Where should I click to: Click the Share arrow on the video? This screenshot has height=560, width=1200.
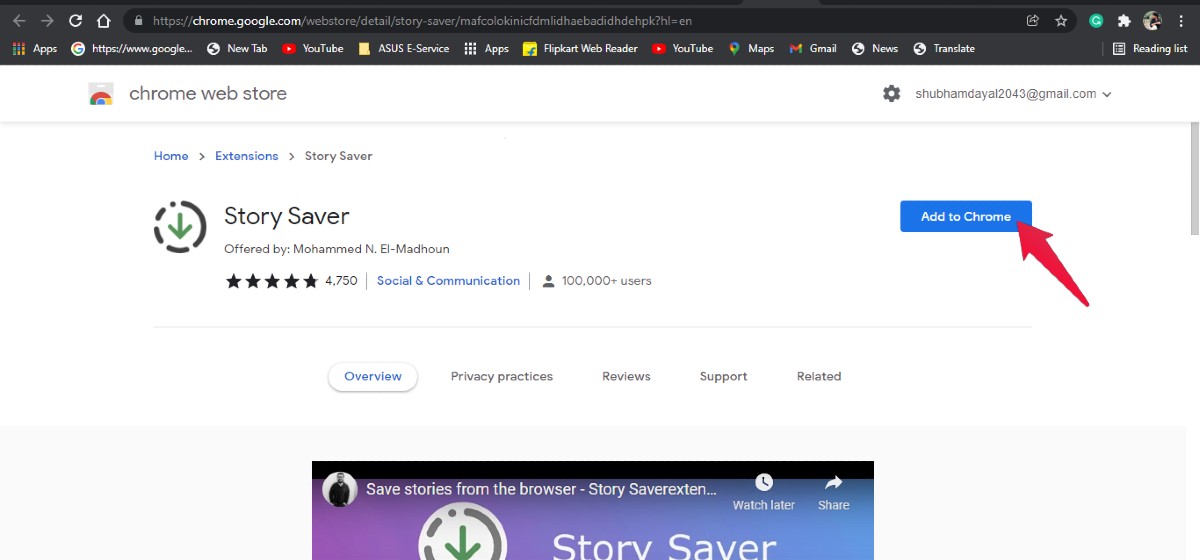[x=833, y=482]
